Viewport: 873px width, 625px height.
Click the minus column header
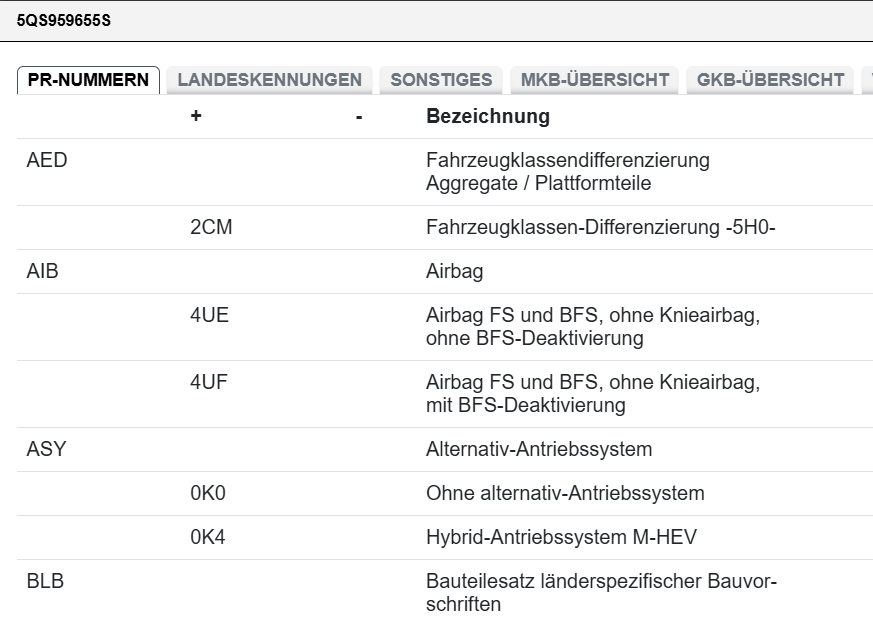click(x=358, y=117)
